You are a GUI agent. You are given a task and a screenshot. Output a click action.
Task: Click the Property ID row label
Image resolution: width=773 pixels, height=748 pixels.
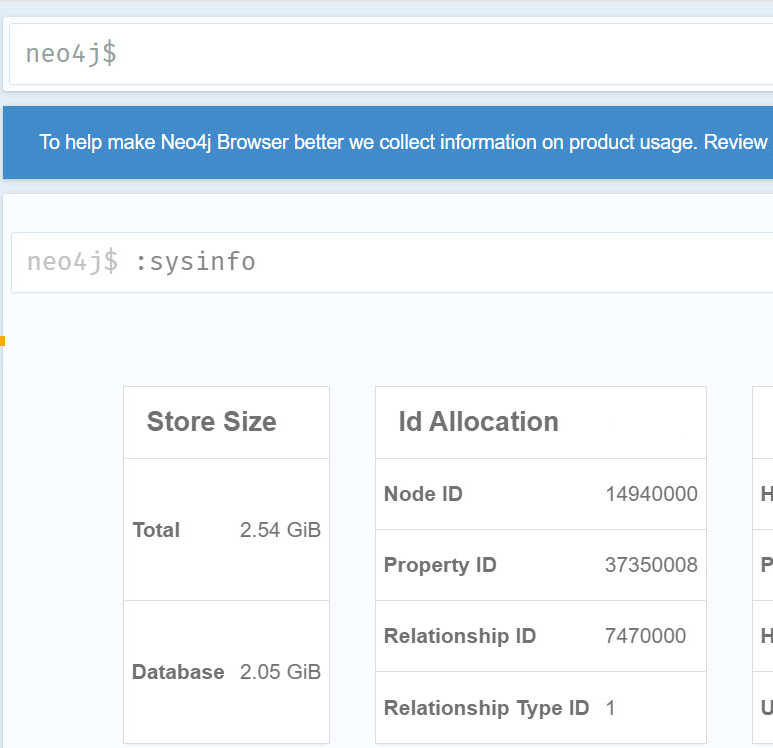pyautogui.click(x=440, y=565)
